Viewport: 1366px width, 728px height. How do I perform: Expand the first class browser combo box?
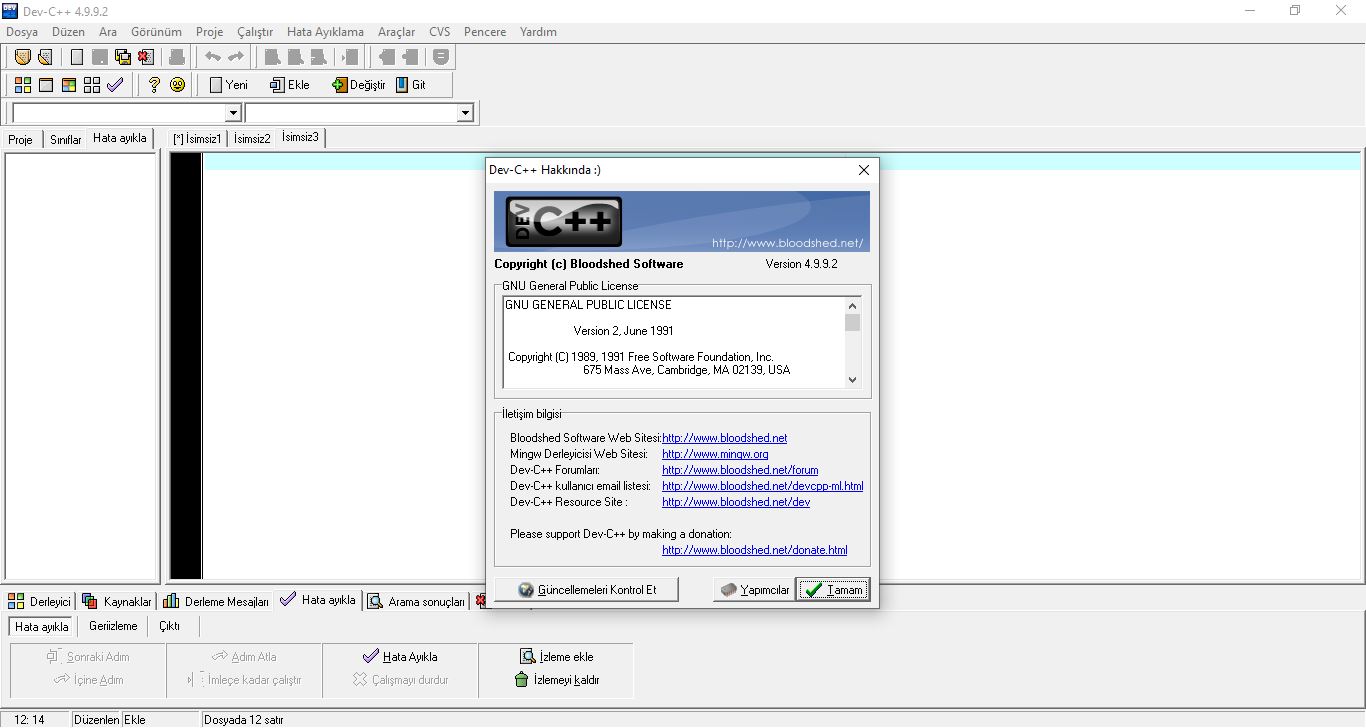pyautogui.click(x=234, y=114)
